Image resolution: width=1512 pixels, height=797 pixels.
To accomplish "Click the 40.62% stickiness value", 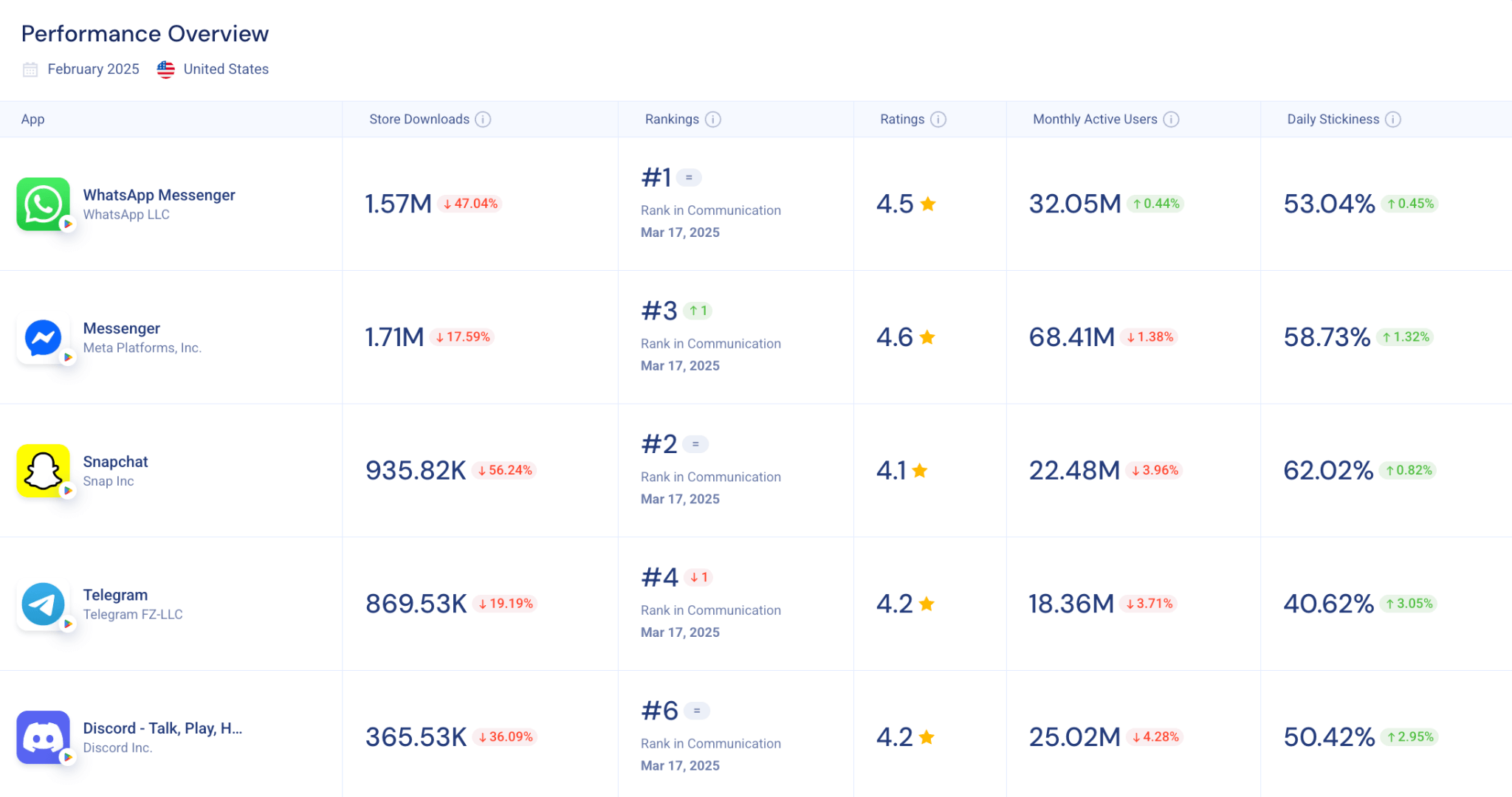I will pos(1329,604).
